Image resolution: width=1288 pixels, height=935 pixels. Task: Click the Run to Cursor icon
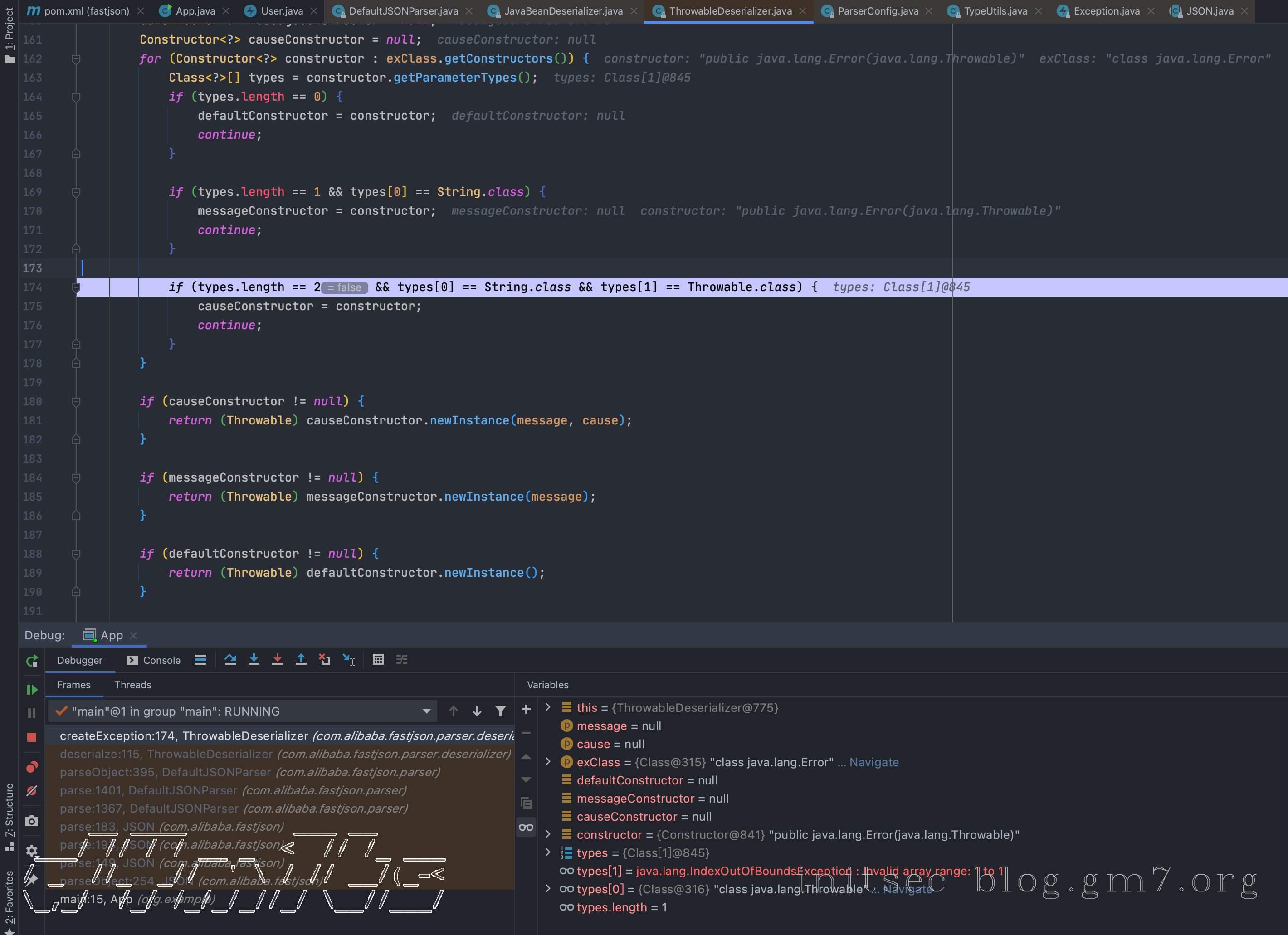click(x=349, y=660)
